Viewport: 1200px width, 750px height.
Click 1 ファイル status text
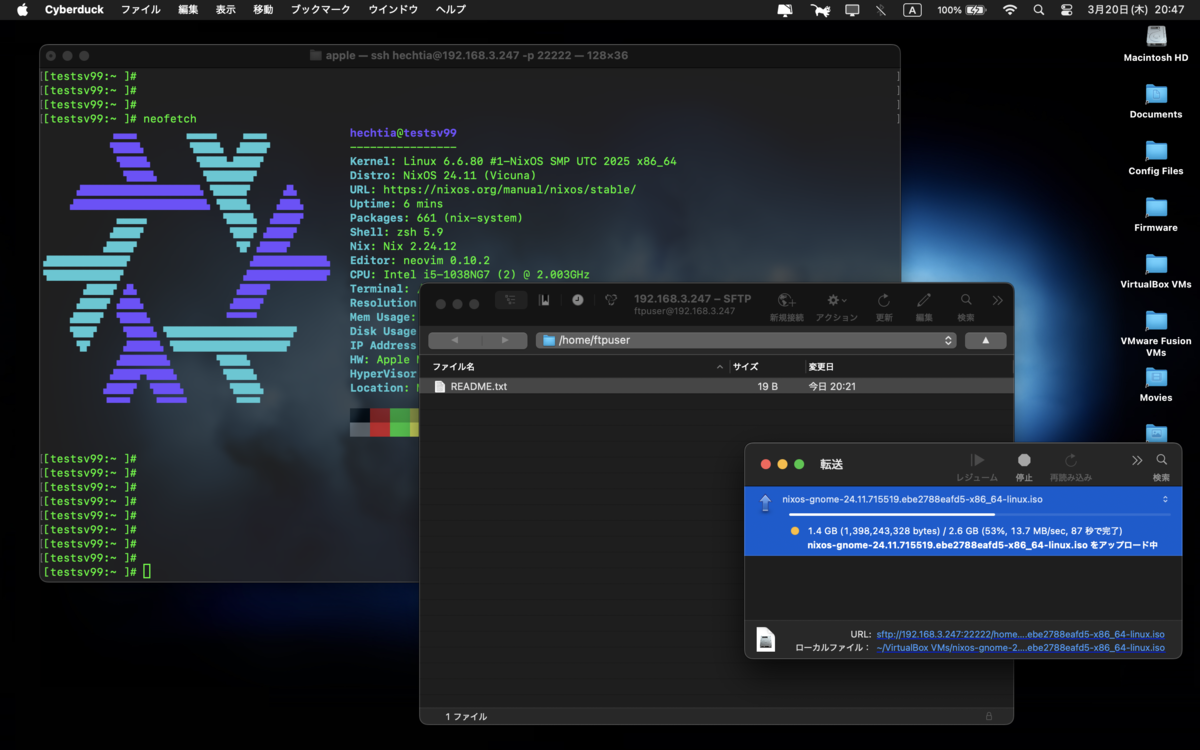(466, 716)
